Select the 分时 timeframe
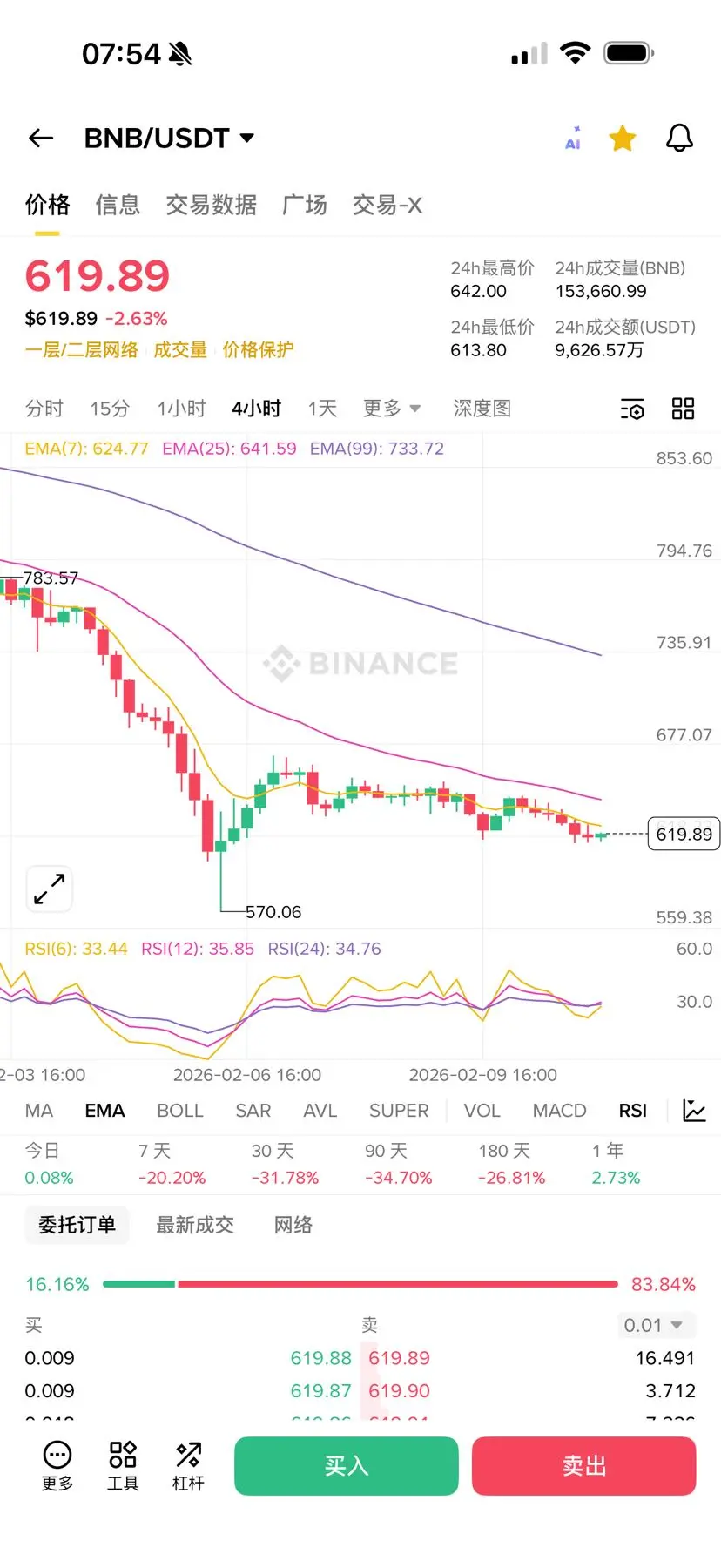This screenshot has height=1568, width=721. (x=44, y=409)
